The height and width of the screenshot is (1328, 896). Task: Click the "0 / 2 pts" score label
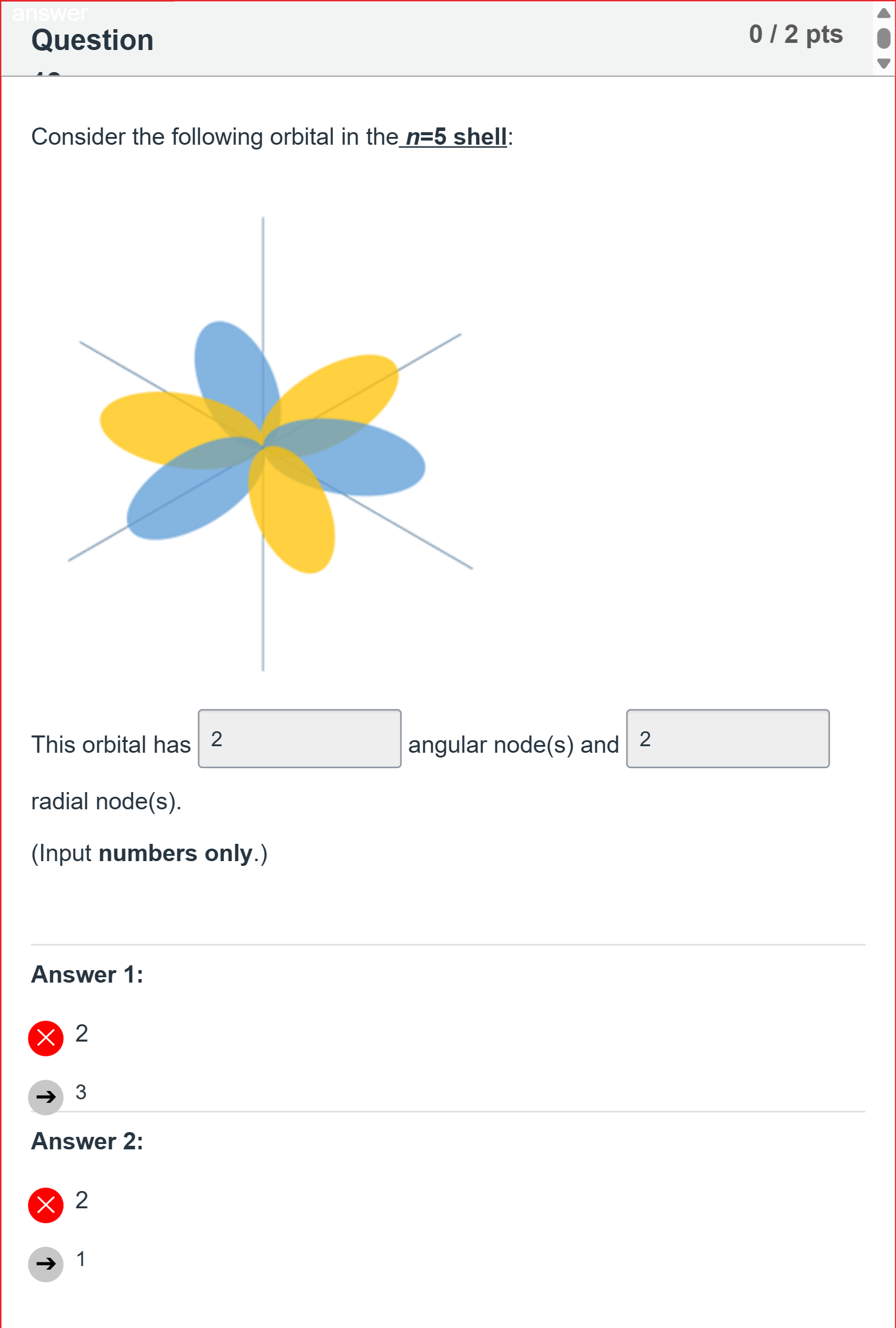795,34
